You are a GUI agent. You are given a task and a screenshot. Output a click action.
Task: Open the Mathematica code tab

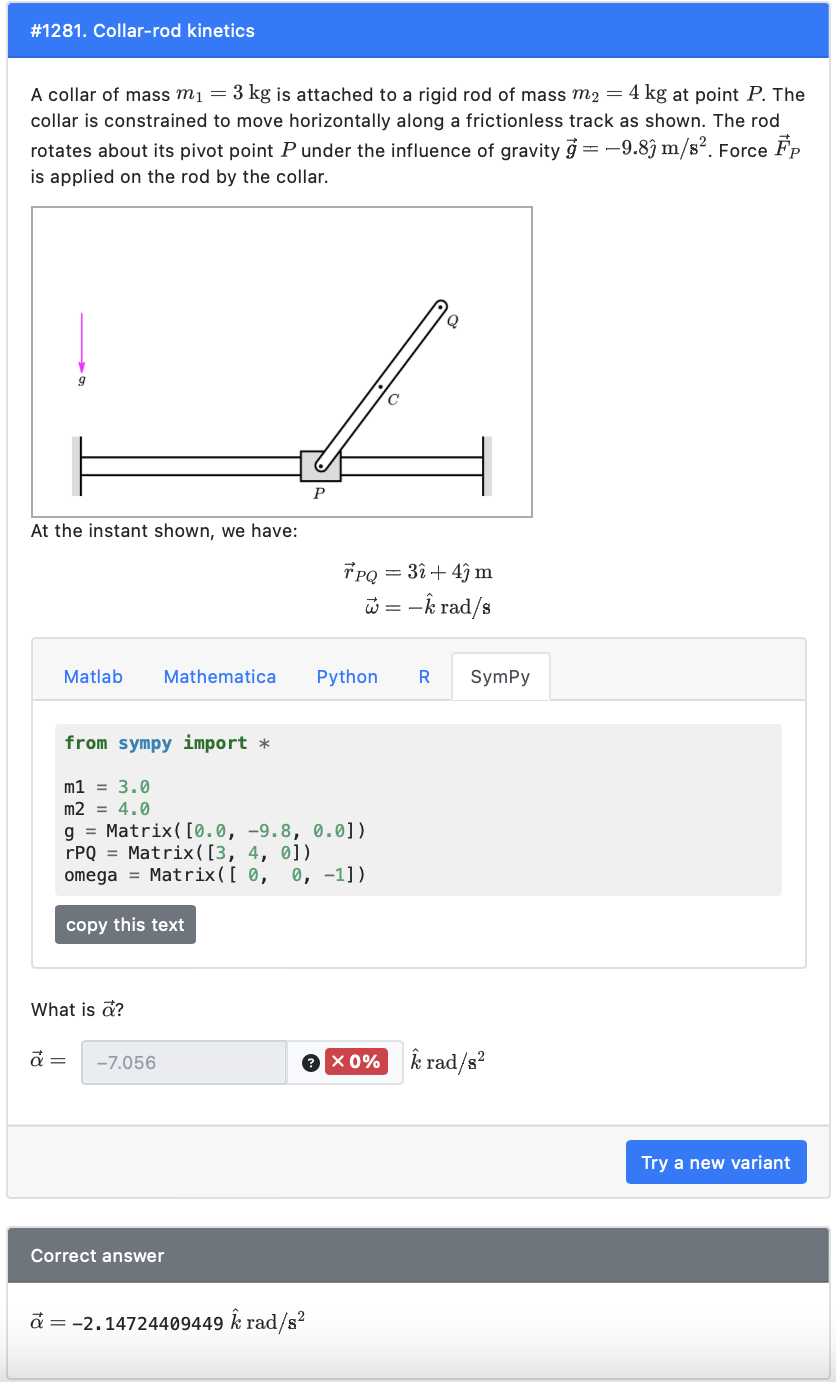(220, 676)
